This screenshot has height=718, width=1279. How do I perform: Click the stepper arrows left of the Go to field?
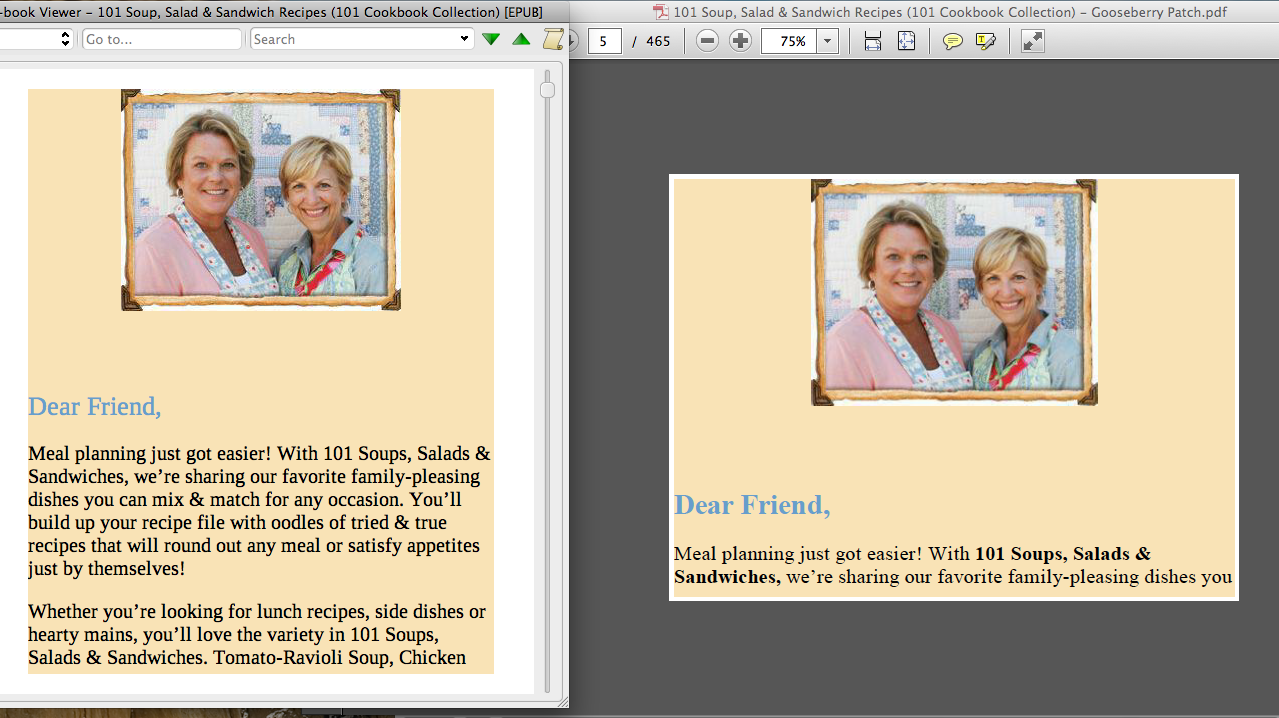[66, 39]
